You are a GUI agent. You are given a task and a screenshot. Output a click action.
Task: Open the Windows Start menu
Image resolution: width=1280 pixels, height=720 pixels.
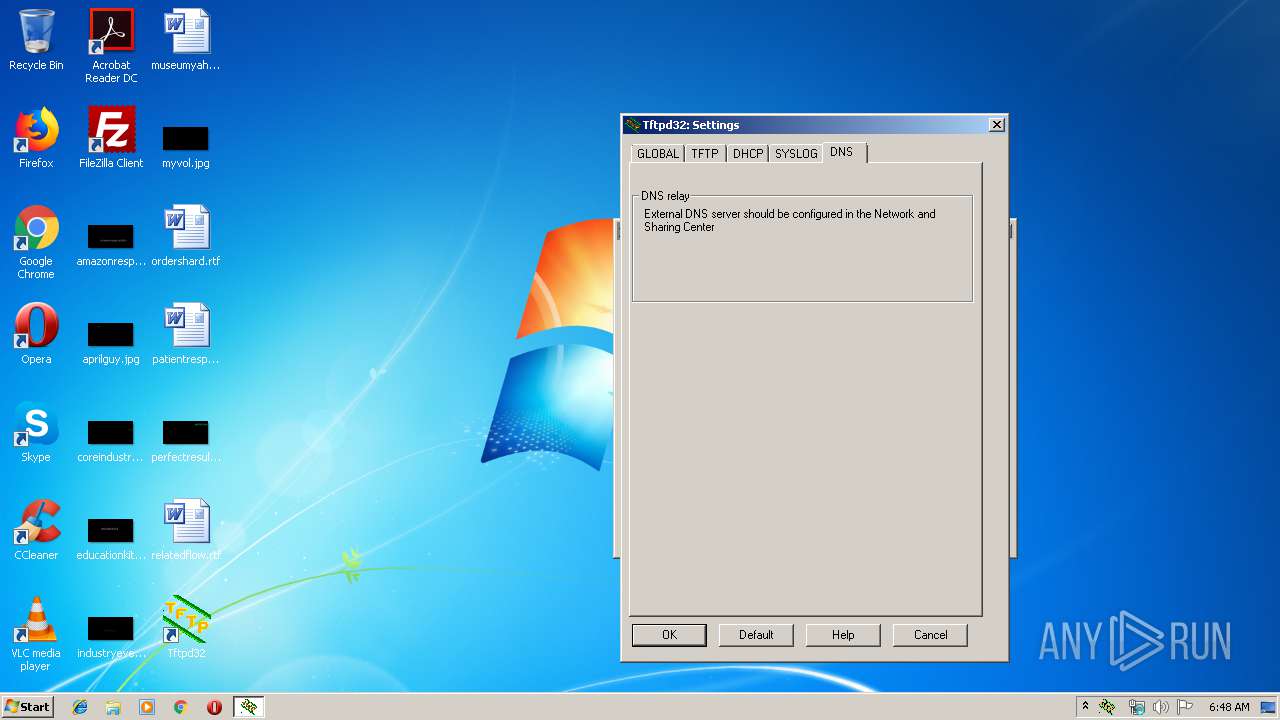click(28, 707)
